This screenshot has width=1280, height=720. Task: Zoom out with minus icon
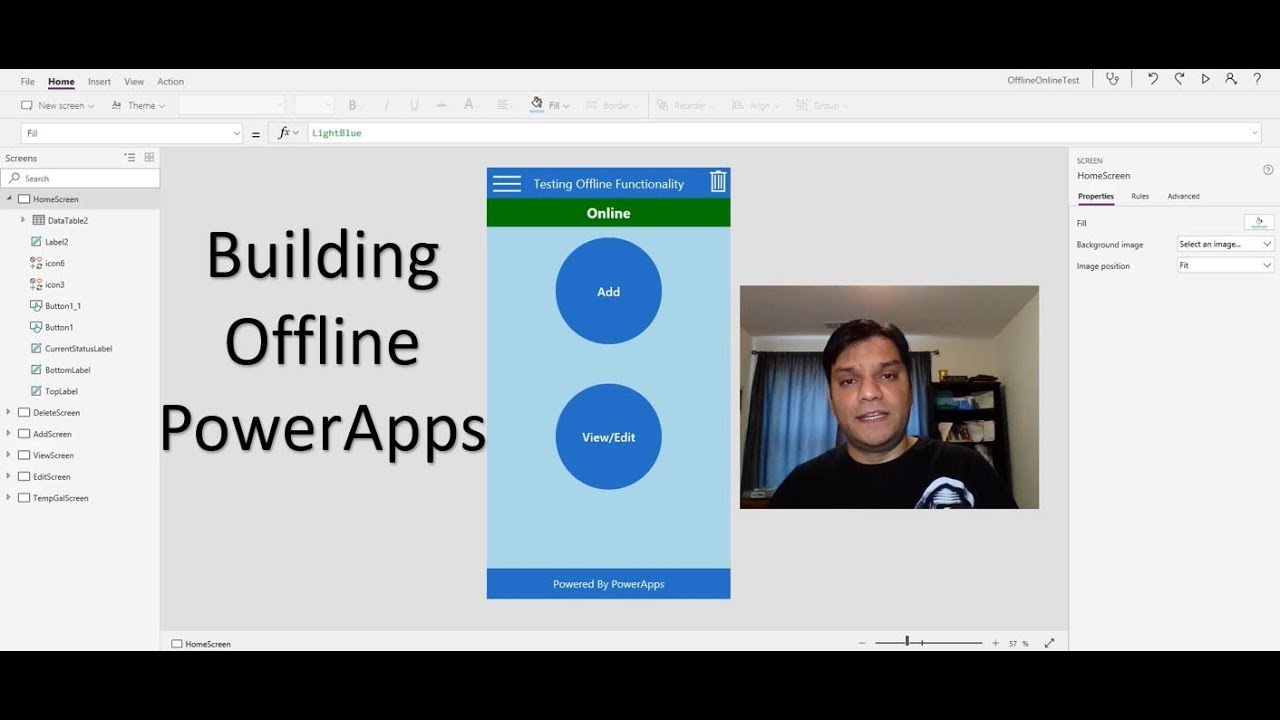(862, 643)
